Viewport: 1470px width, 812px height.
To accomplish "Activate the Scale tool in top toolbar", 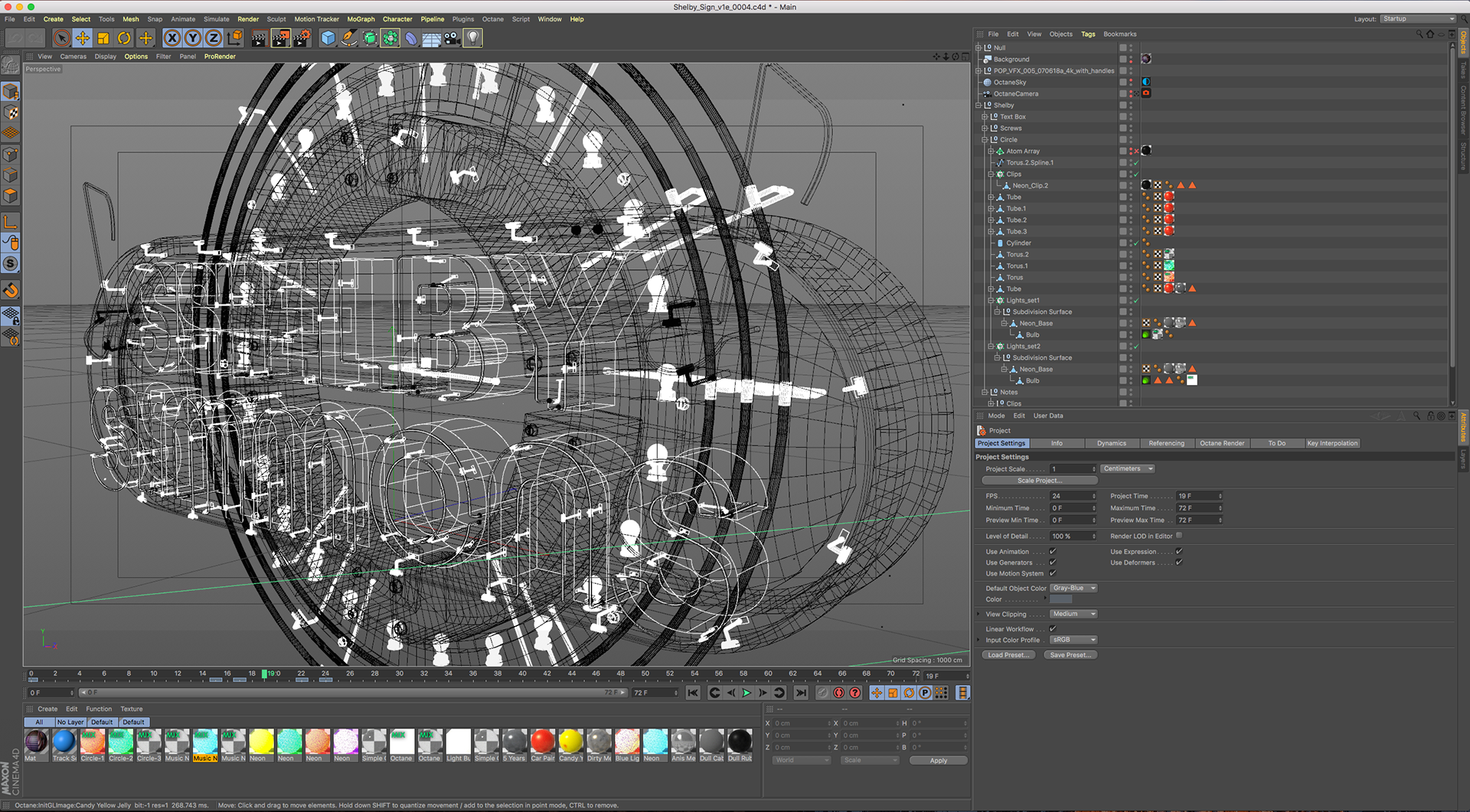I will coord(103,38).
